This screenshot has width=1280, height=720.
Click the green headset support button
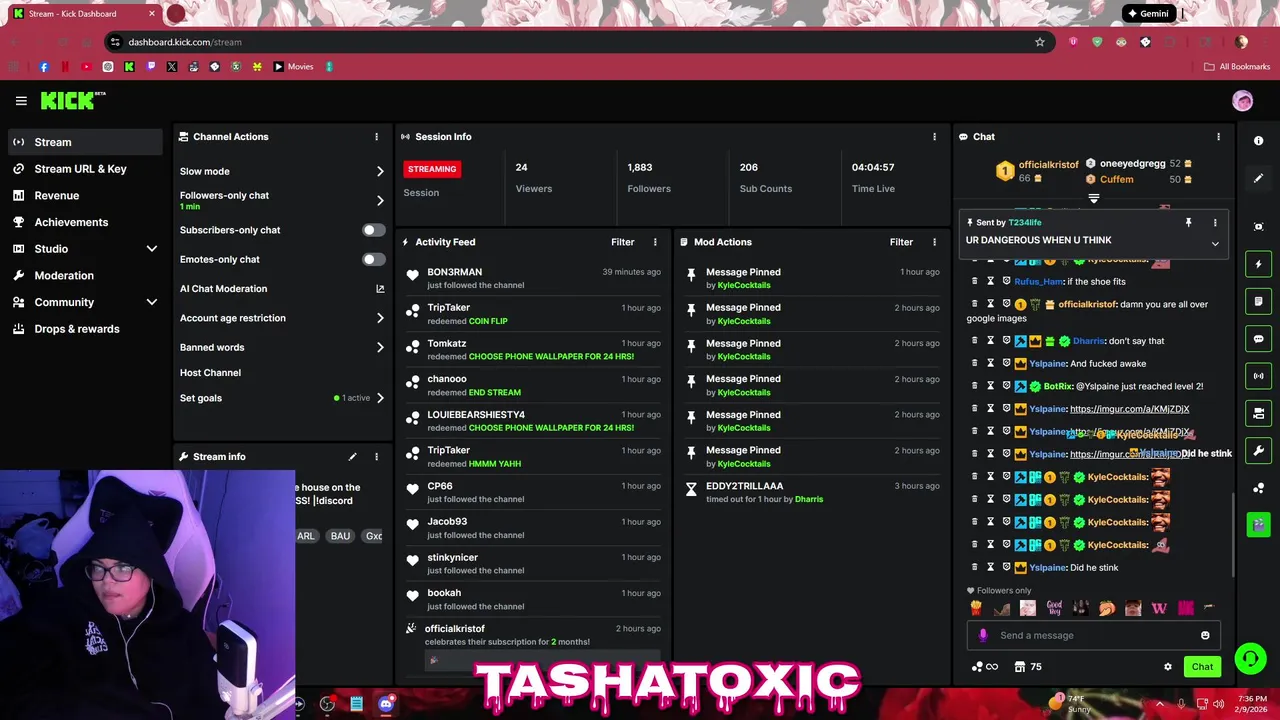point(1250,658)
